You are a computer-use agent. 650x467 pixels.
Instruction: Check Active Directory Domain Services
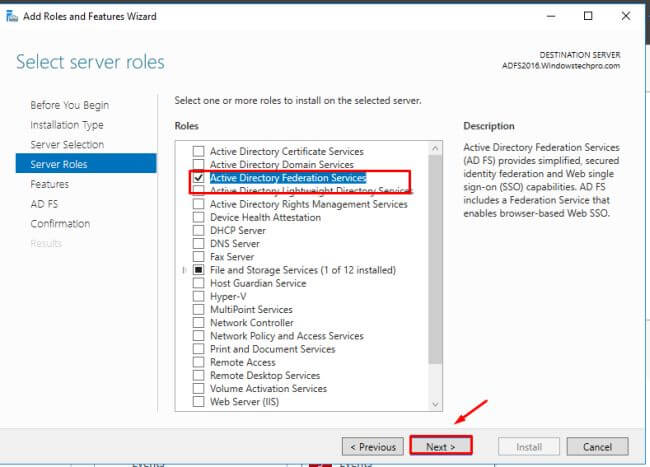(199, 165)
